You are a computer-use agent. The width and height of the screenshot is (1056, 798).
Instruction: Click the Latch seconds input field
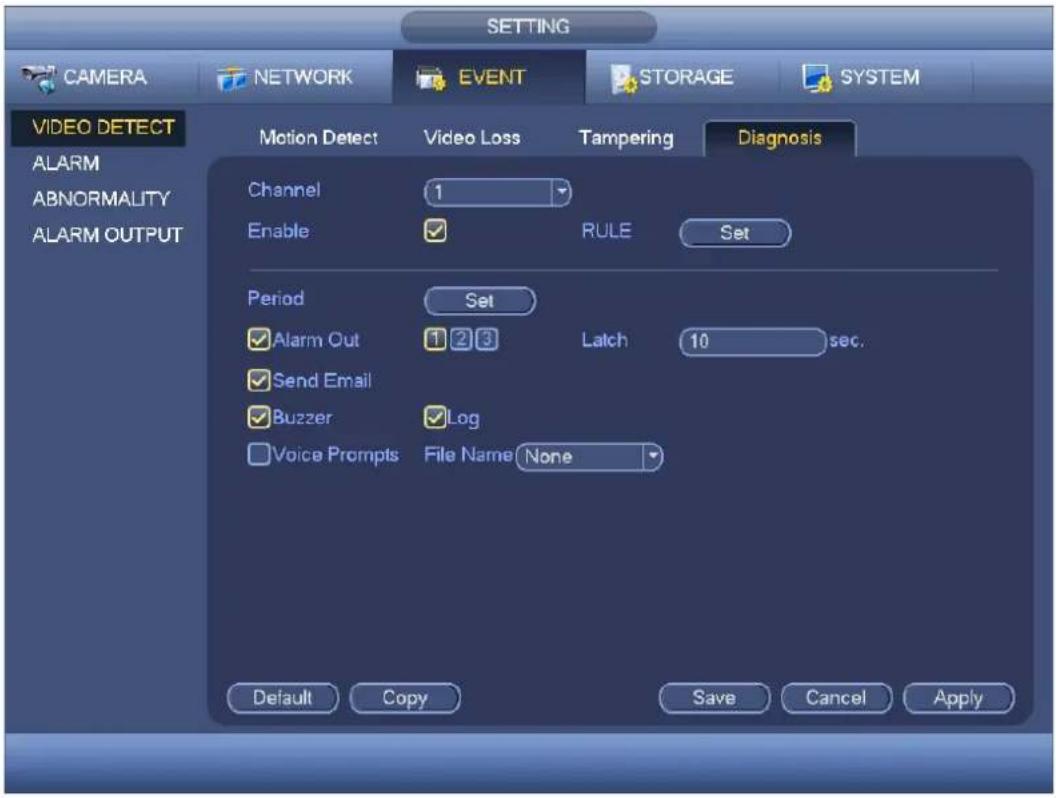point(752,342)
